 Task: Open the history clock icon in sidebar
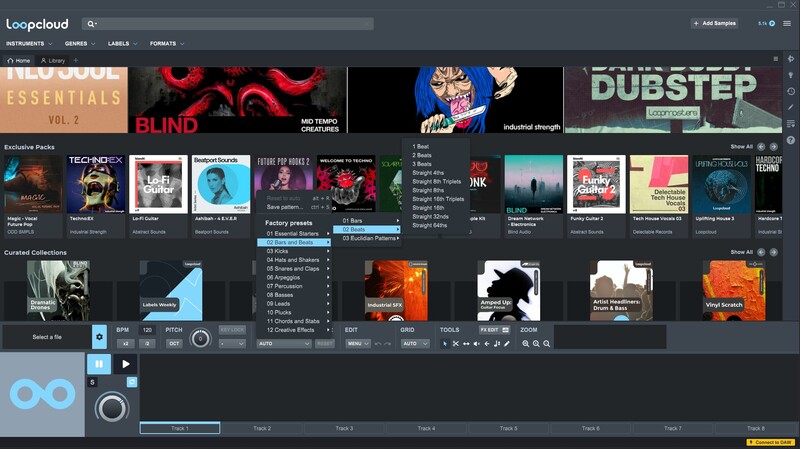[x=790, y=91]
